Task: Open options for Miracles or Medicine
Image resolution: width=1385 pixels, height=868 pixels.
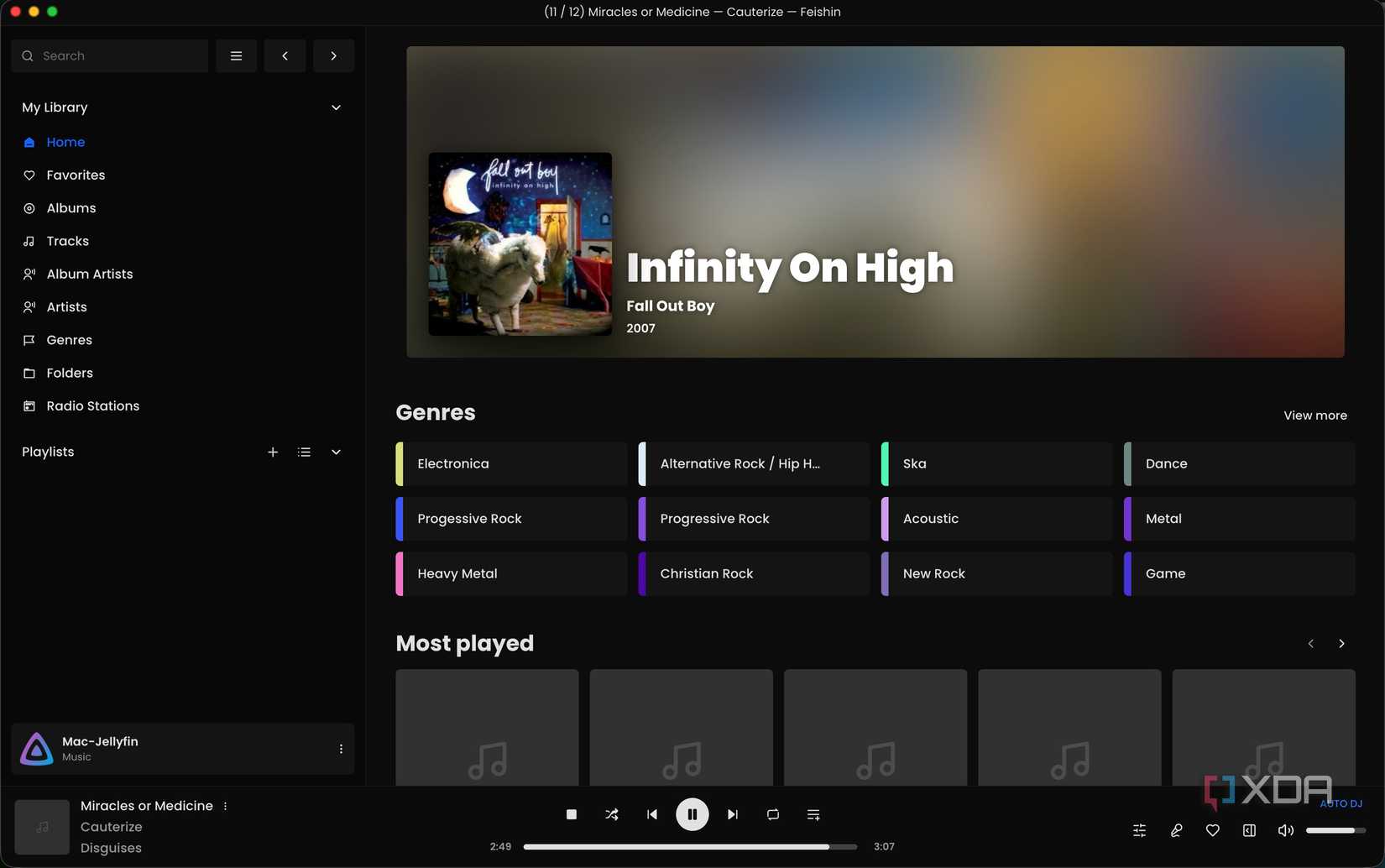Action: tap(225, 805)
